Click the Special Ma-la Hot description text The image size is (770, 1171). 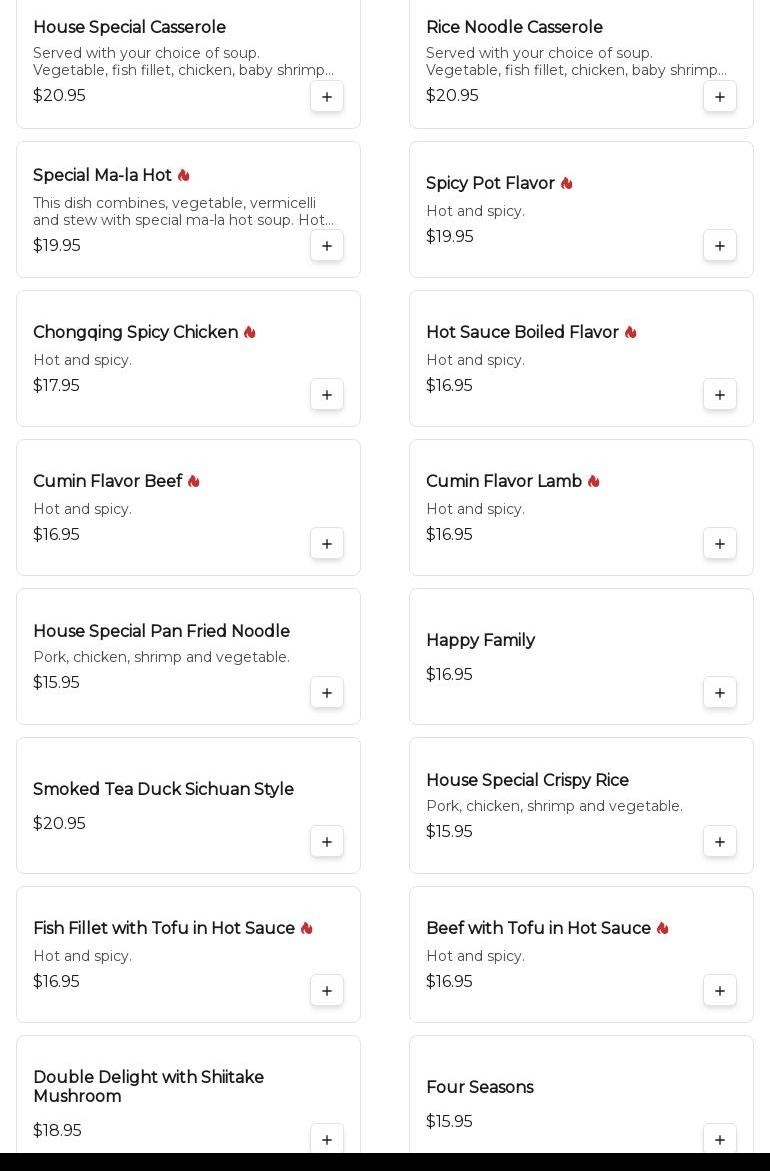tap(183, 211)
